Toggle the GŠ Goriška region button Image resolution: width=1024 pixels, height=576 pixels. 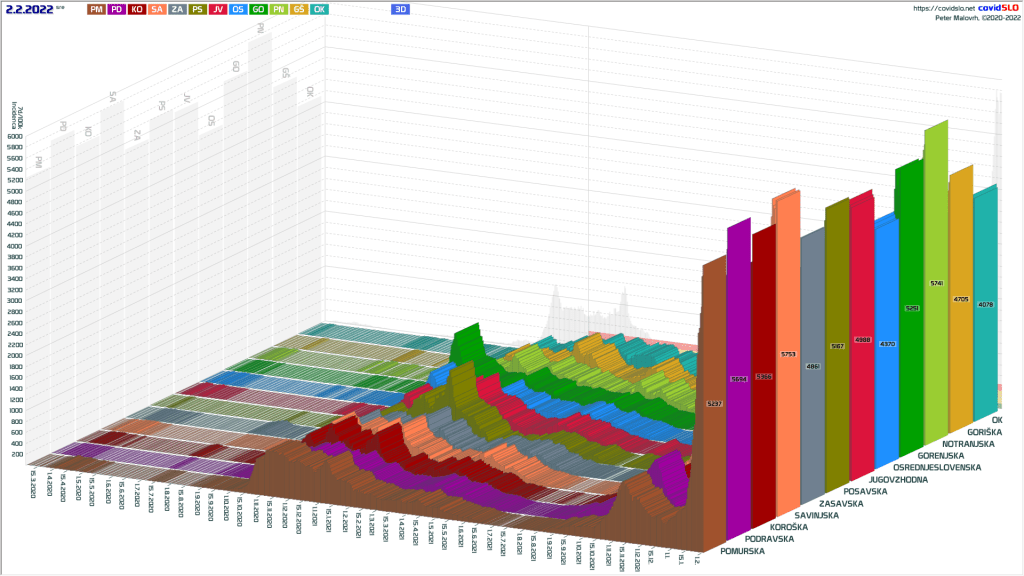tap(298, 9)
